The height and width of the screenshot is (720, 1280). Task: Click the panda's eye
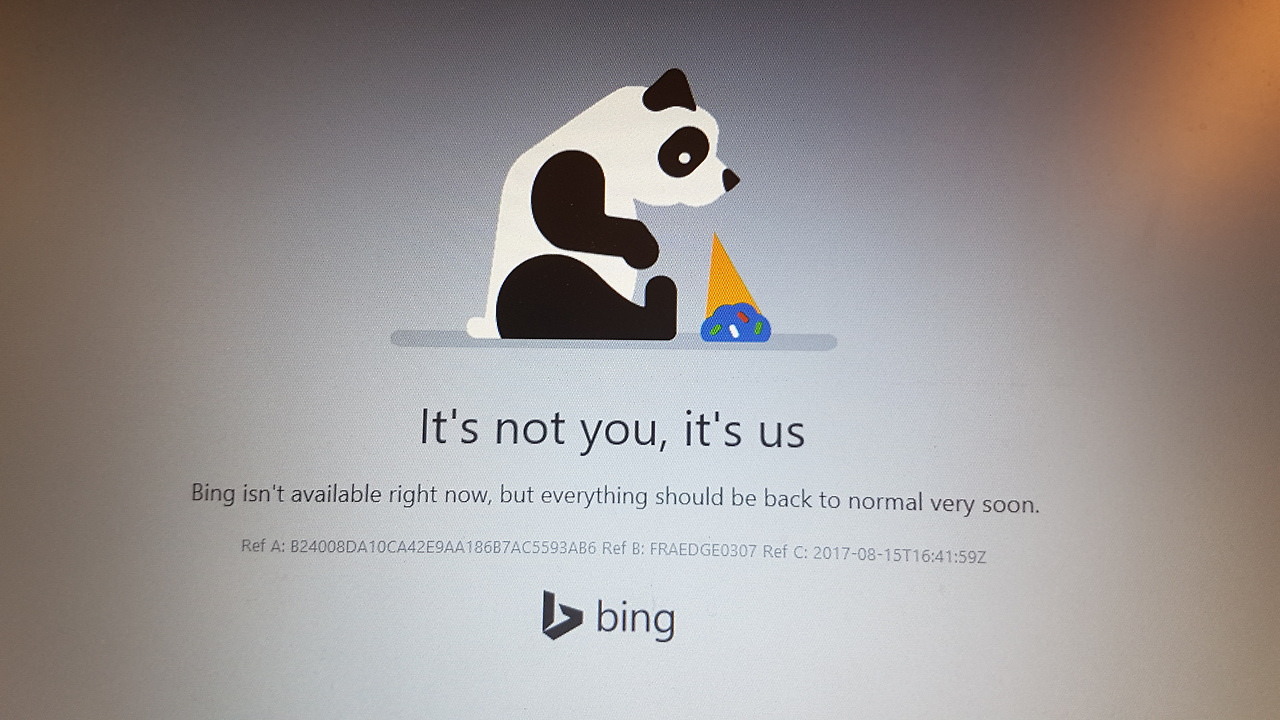point(683,157)
